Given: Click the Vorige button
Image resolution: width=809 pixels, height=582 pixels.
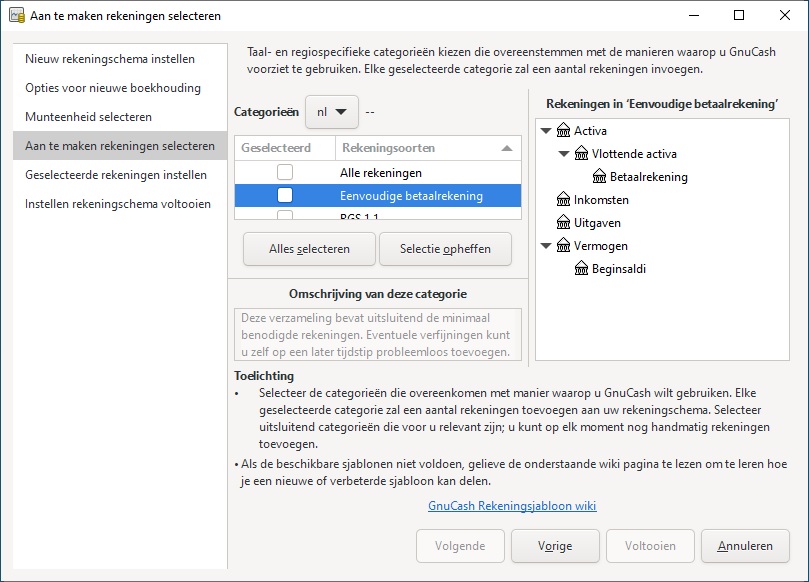Looking at the screenshot, I should click(x=555, y=546).
